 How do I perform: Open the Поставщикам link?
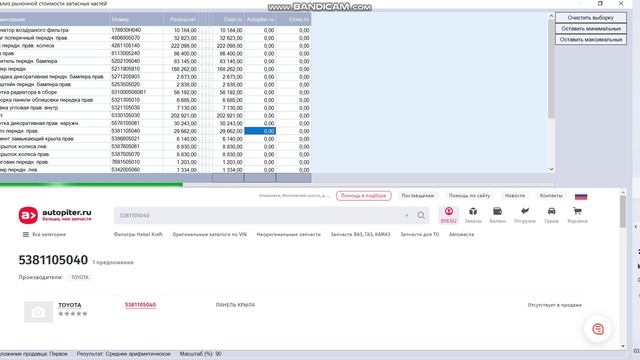[418, 196]
